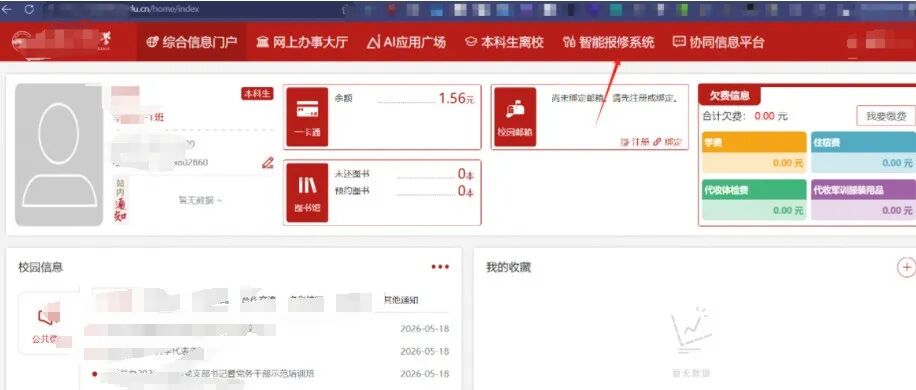The image size is (916, 390).
Task: Click the 欠费信息 header tab
Action: (730, 96)
